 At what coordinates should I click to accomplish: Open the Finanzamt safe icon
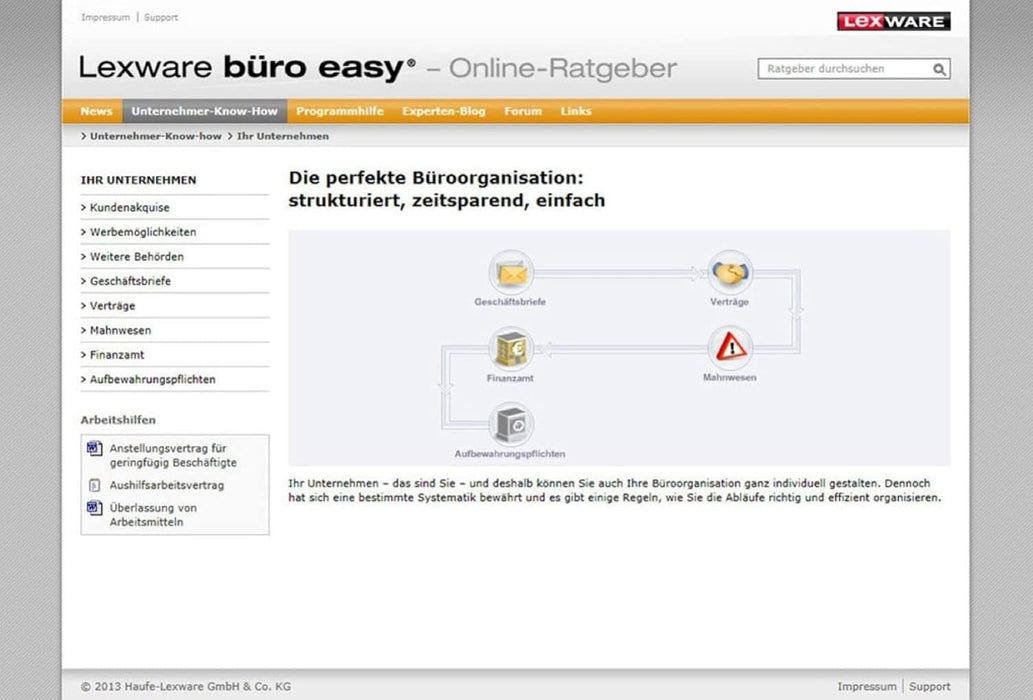[x=511, y=349]
